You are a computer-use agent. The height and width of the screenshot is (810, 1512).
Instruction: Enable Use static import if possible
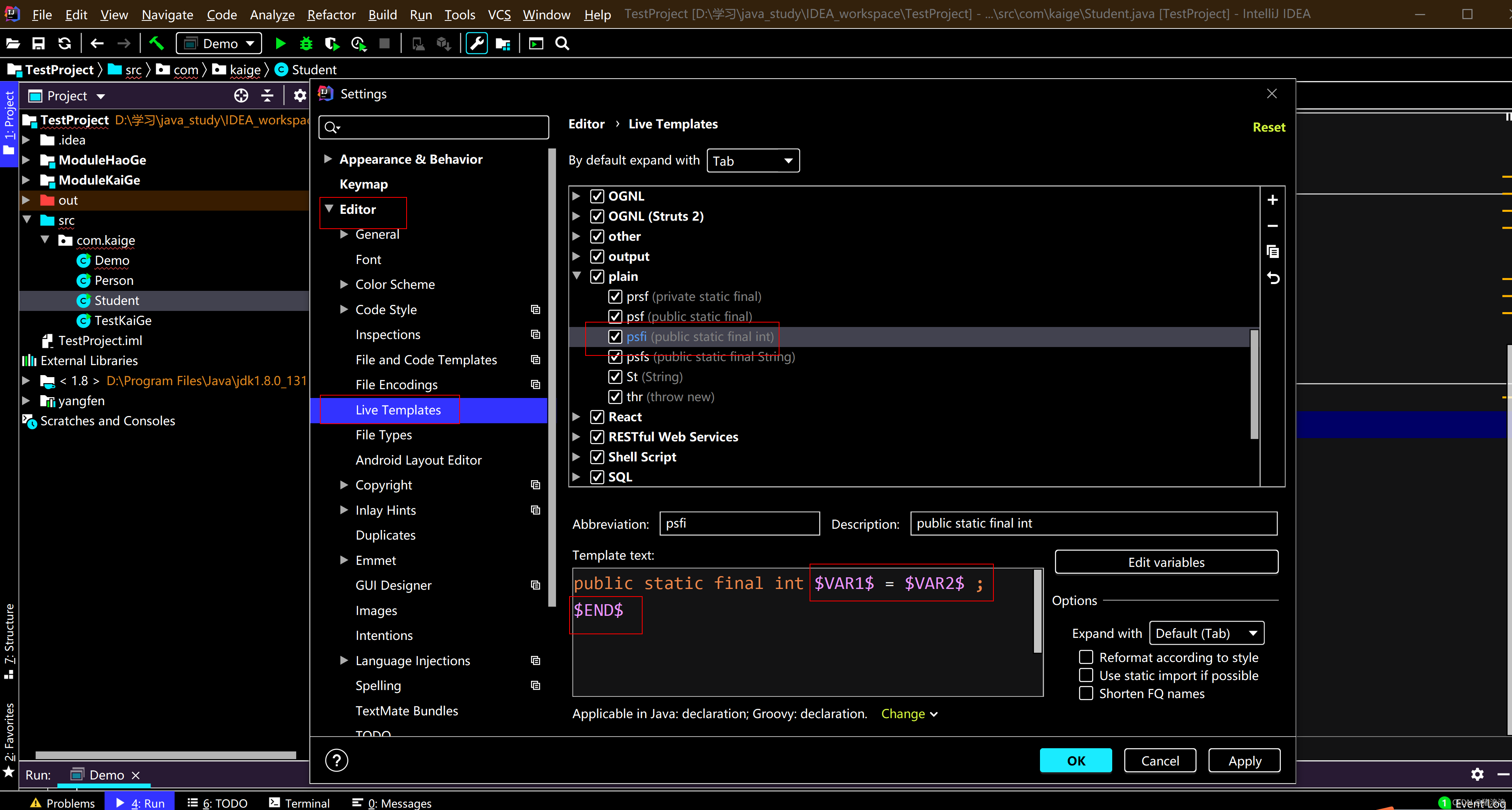click(1086, 675)
